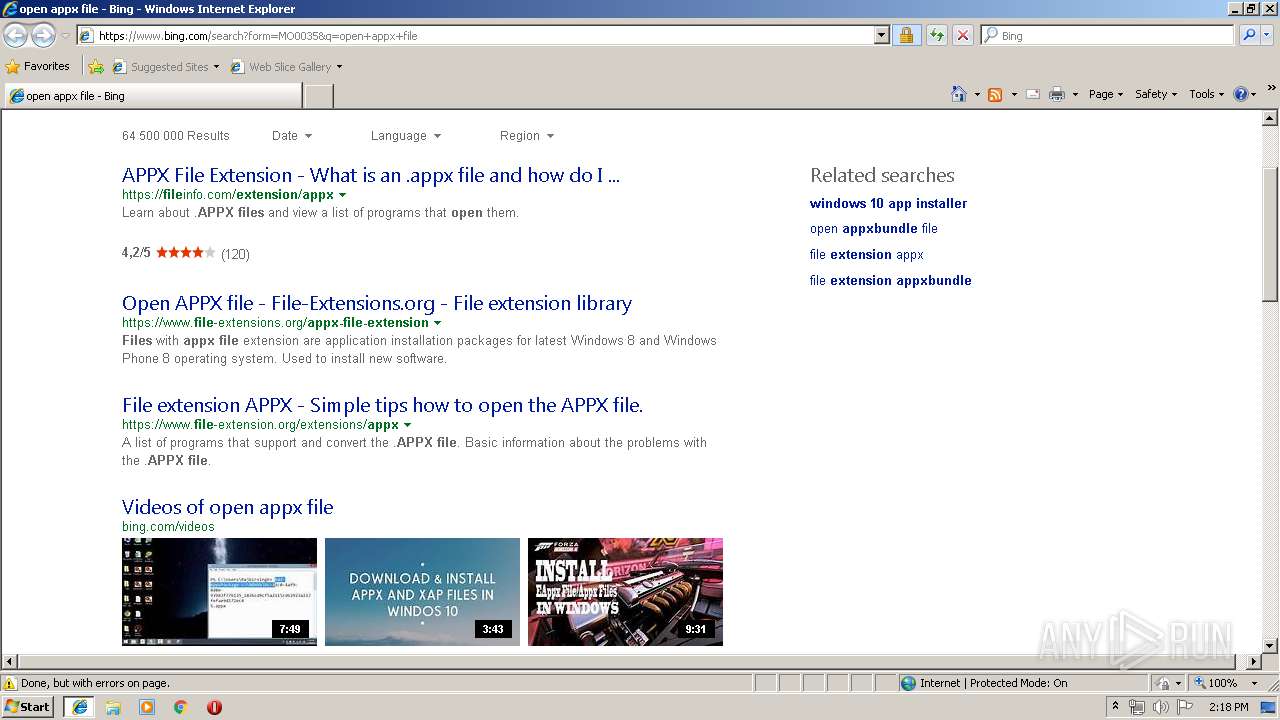Image resolution: width=1280 pixels, height=720 pixels.
Task: Expand file-extension.org result URL arrow
Action: [x=408, y=425]
